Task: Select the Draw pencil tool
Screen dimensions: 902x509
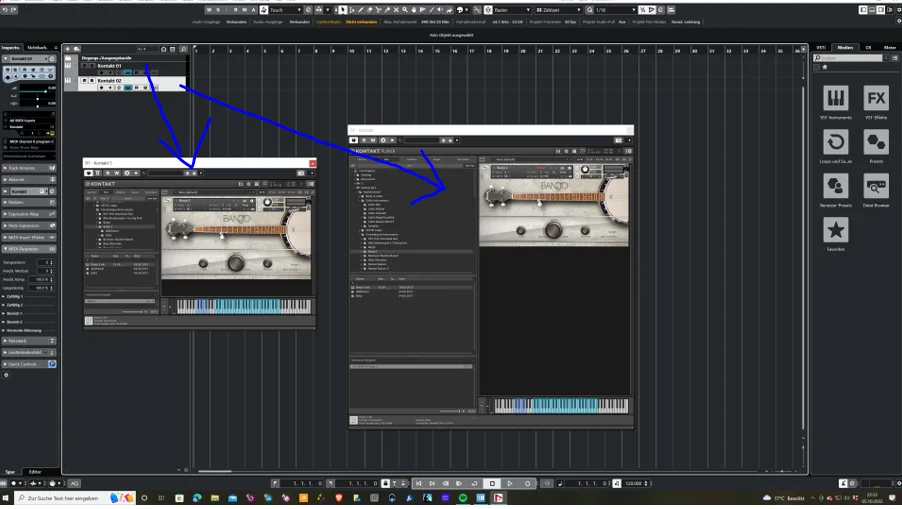Action: (x=361, y=10)
